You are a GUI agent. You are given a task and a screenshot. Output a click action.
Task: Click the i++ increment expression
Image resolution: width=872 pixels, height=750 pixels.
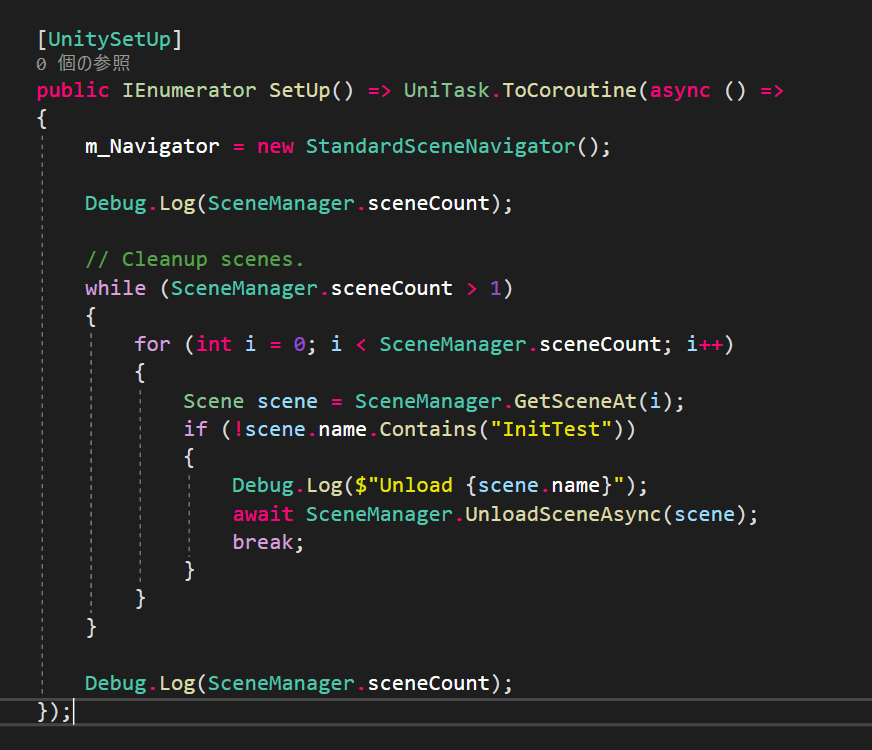[x=705, y=344]
